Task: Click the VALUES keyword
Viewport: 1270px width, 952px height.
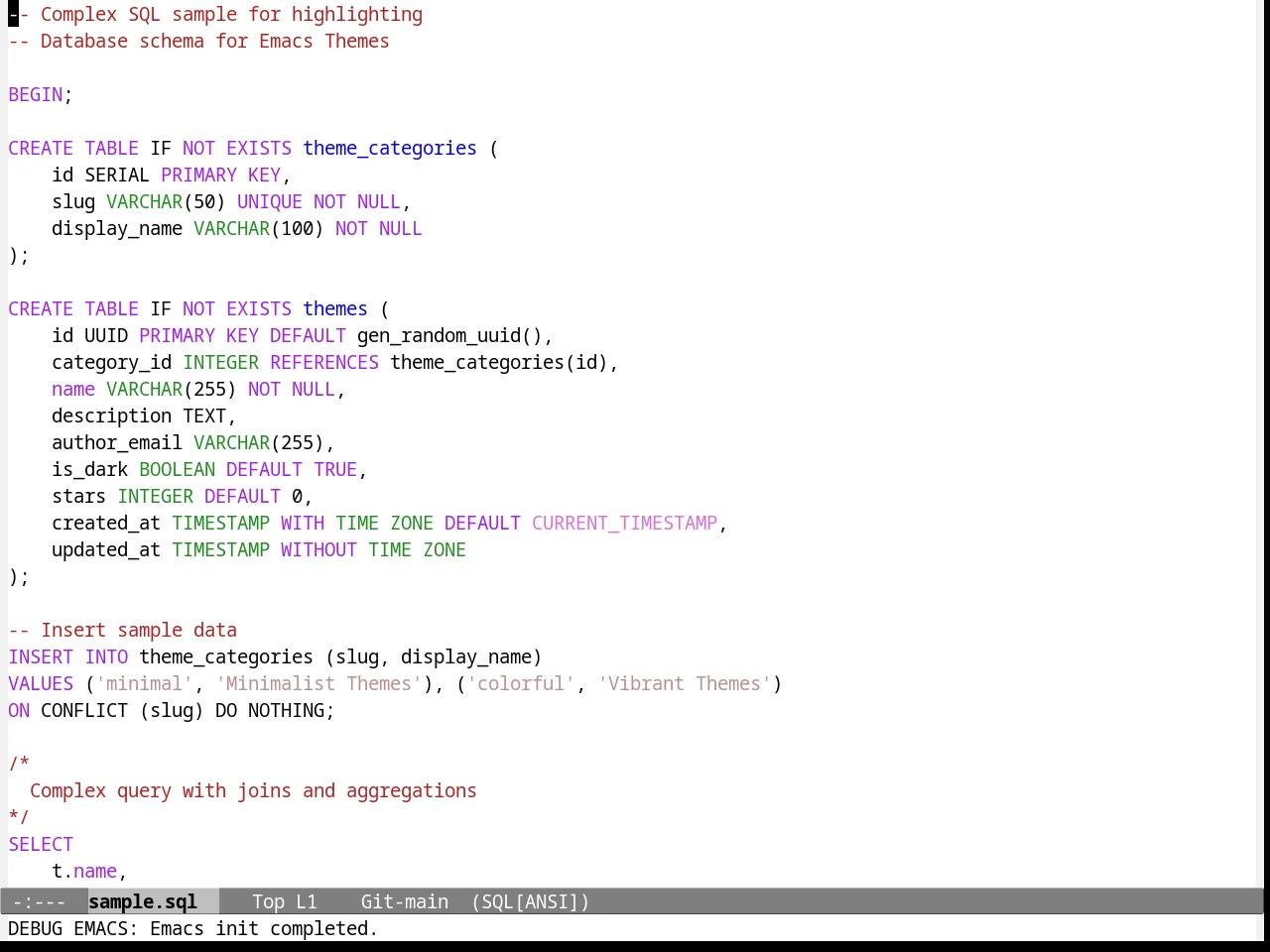Action: pos(41,683)
